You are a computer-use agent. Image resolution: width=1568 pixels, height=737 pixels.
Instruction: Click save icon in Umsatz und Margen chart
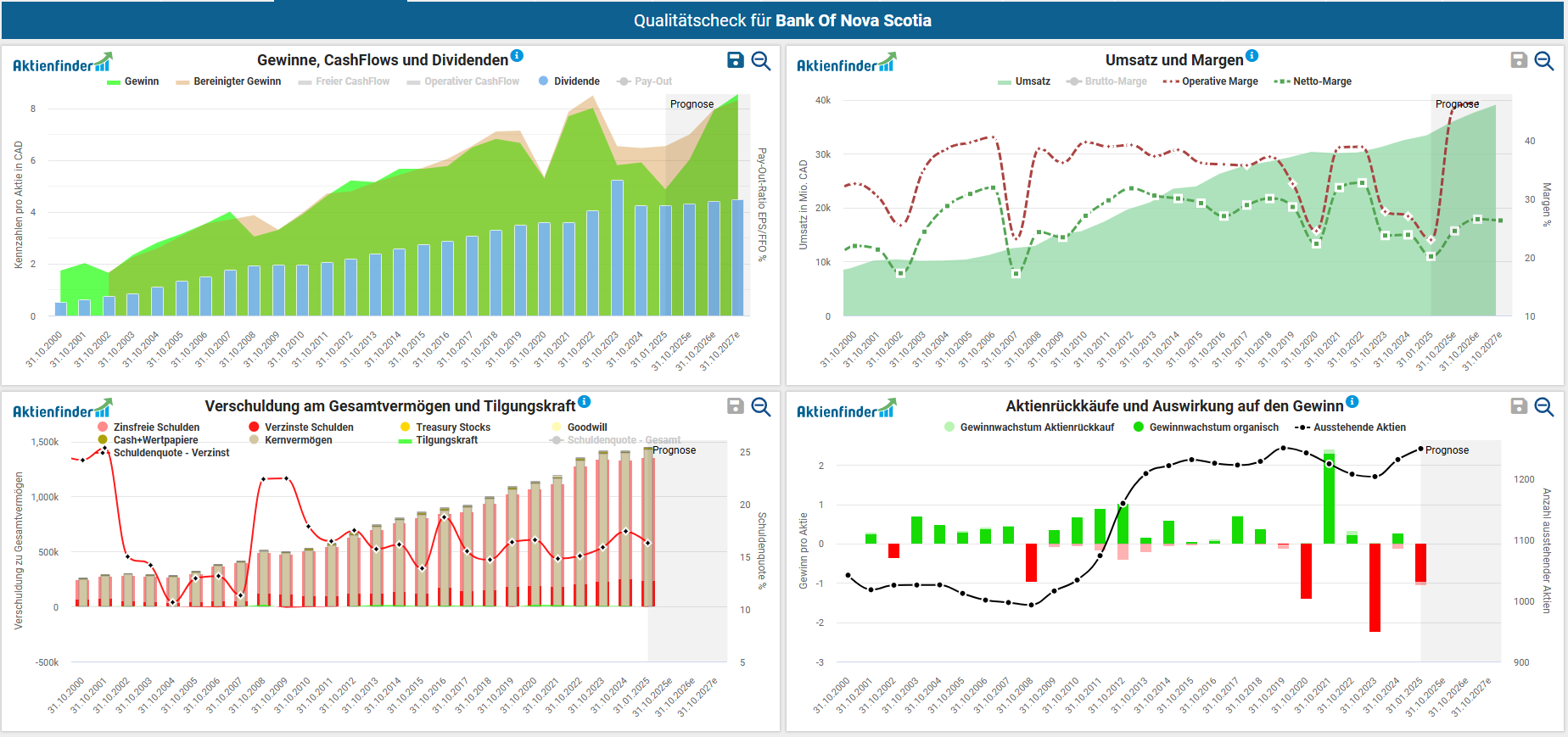click(1519, 60)
